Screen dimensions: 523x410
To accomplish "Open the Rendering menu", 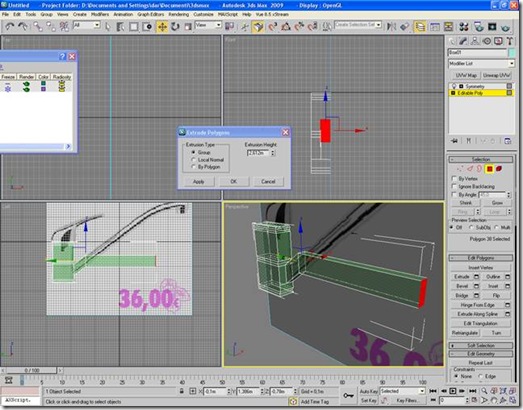I will coord(178,14).
